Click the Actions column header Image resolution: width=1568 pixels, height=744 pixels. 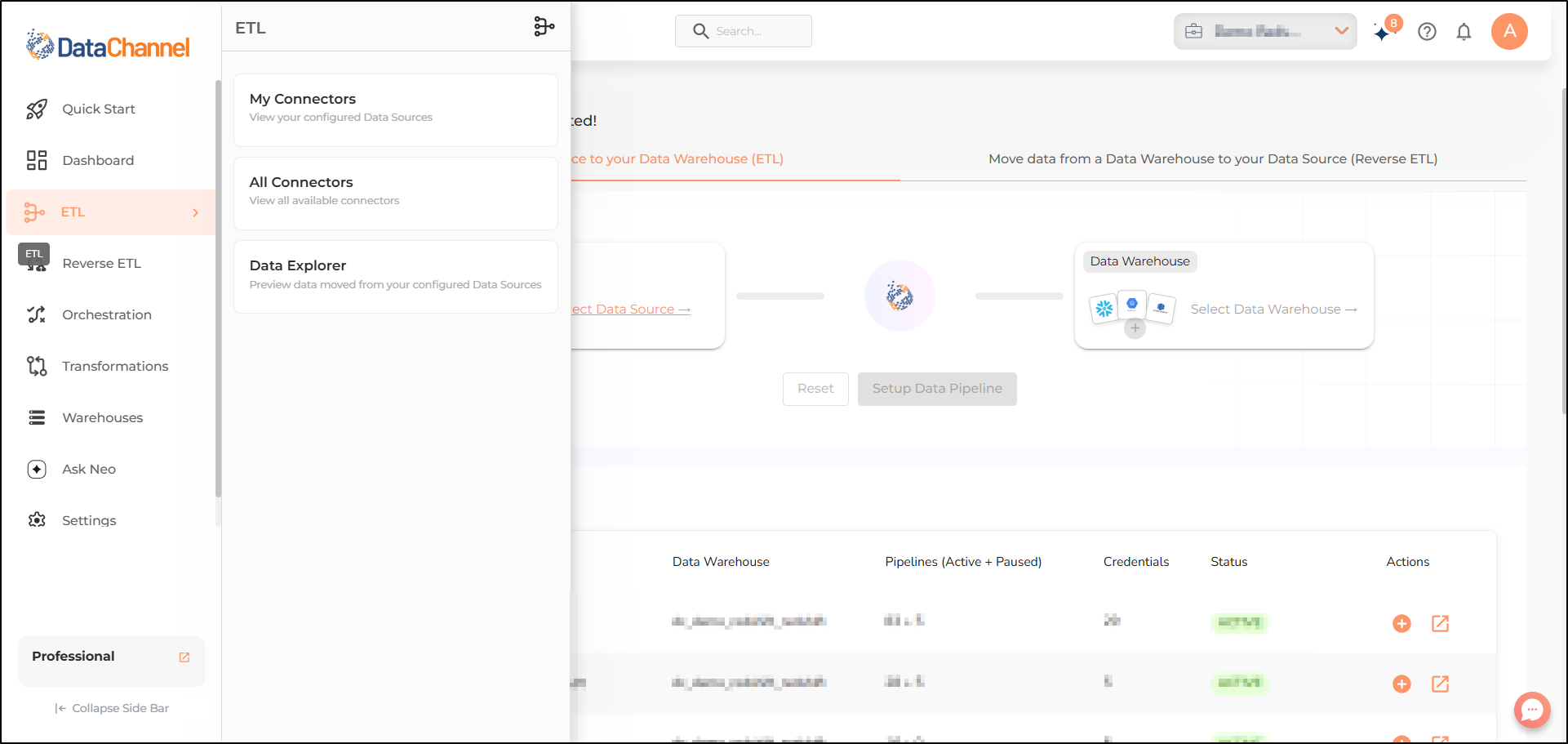(1407, 562)
